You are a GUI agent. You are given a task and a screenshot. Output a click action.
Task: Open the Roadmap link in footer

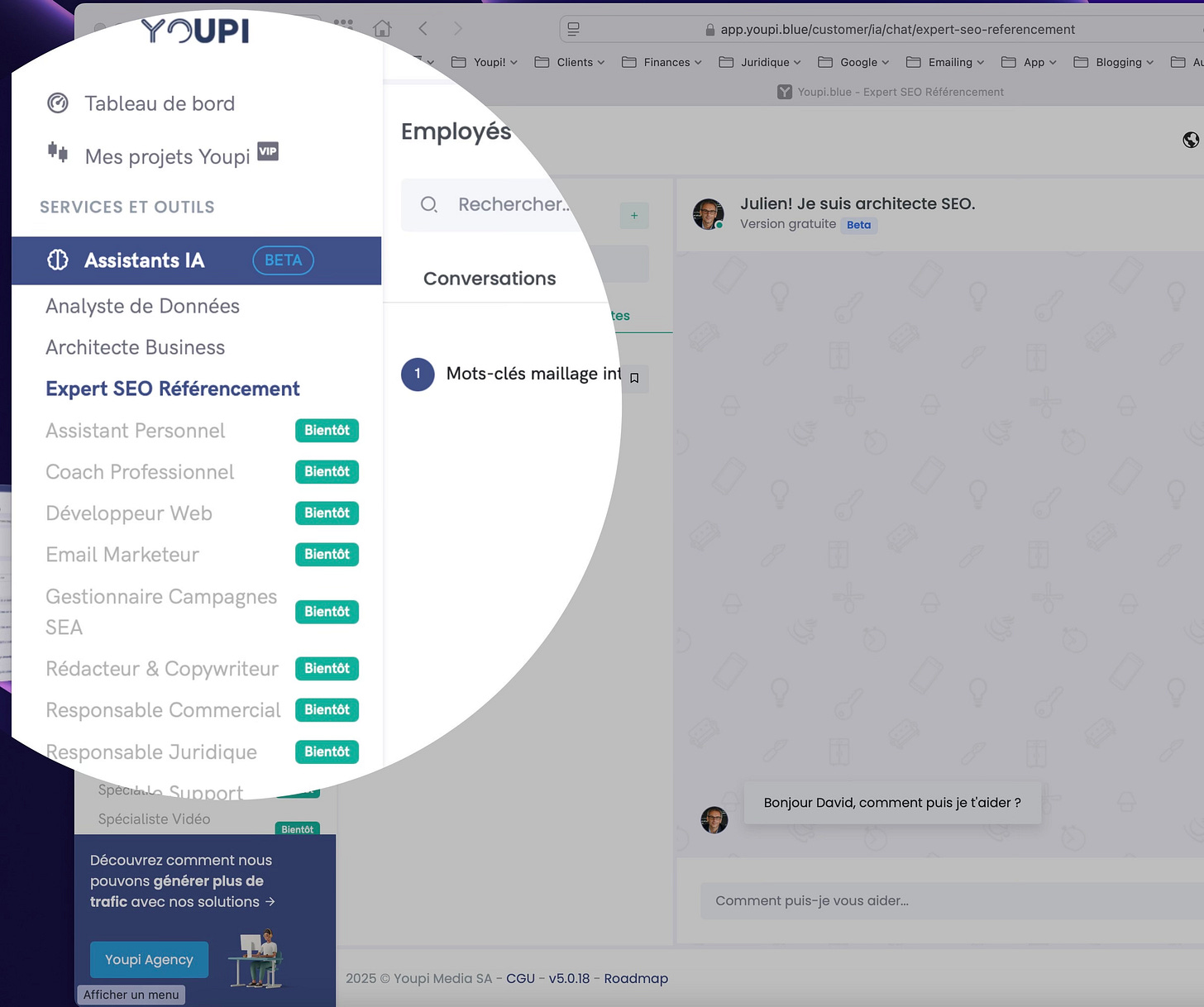tap(636, 978)
